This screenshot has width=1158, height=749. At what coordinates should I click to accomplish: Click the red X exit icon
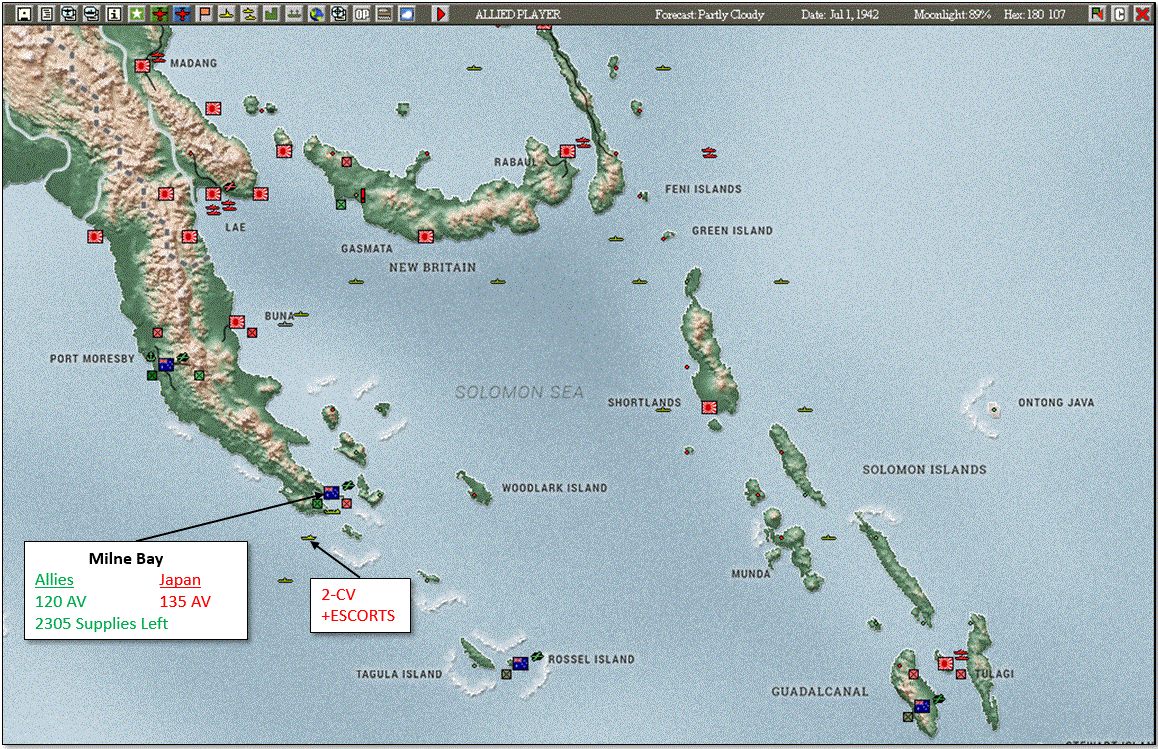1142,13
